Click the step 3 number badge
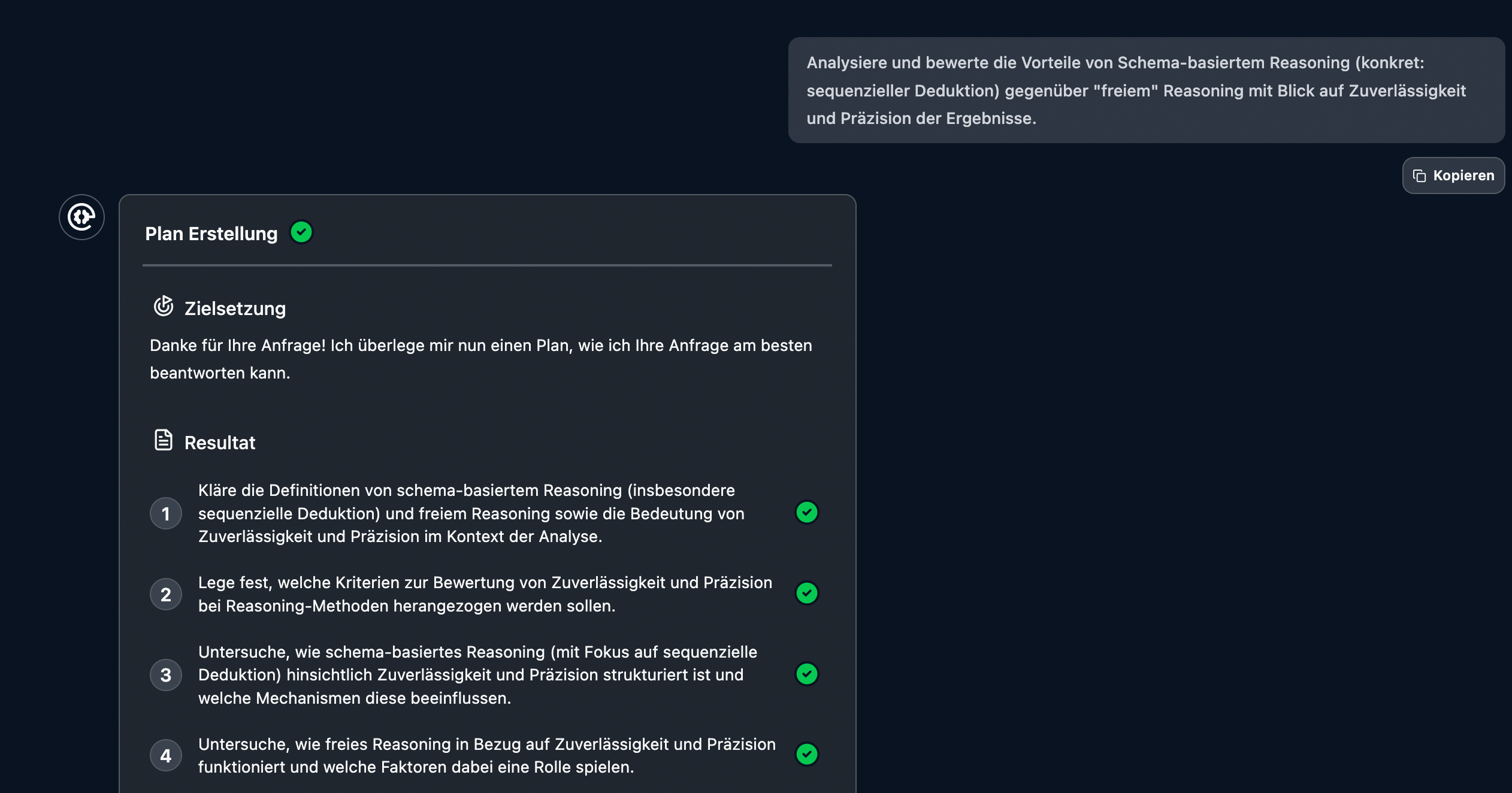Screen dimensions: 1512x793 pyautogui.click(x=166, y=675)
